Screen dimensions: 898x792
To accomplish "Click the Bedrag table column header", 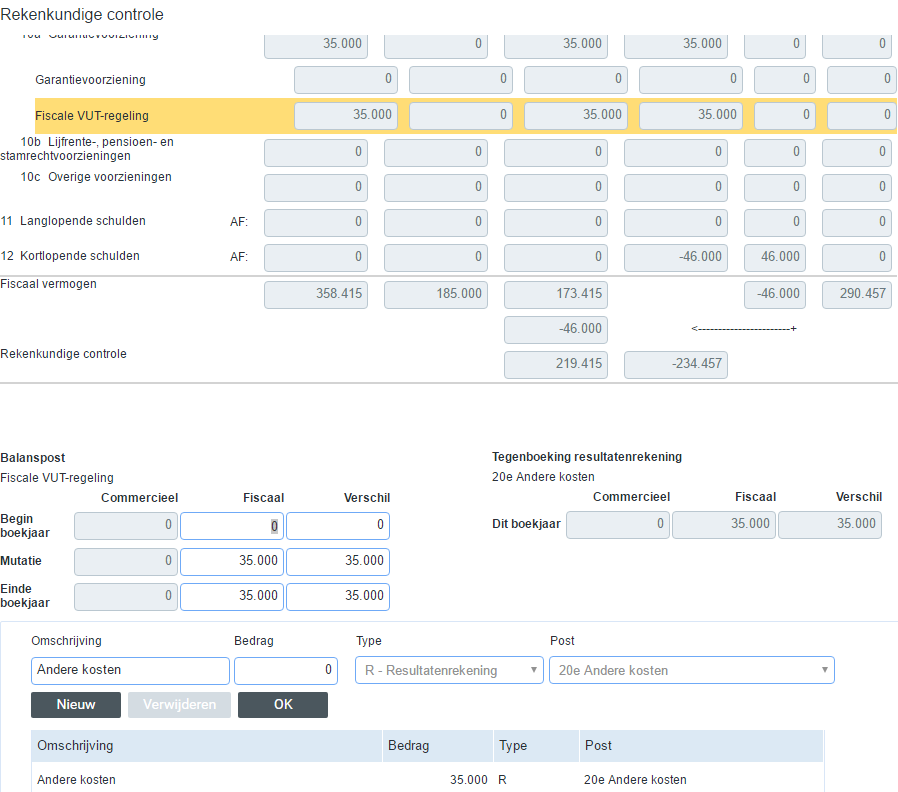I will tap(438, 746).
